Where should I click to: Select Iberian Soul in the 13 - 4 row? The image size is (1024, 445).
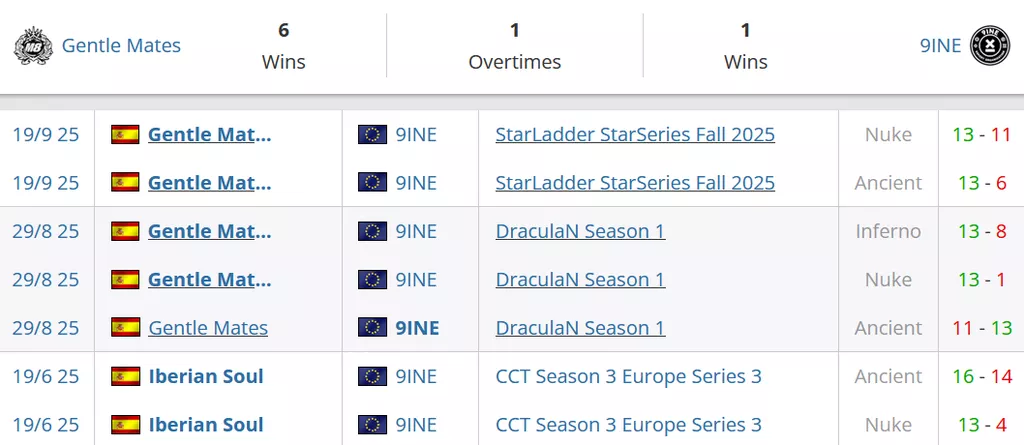coord(206,425)
